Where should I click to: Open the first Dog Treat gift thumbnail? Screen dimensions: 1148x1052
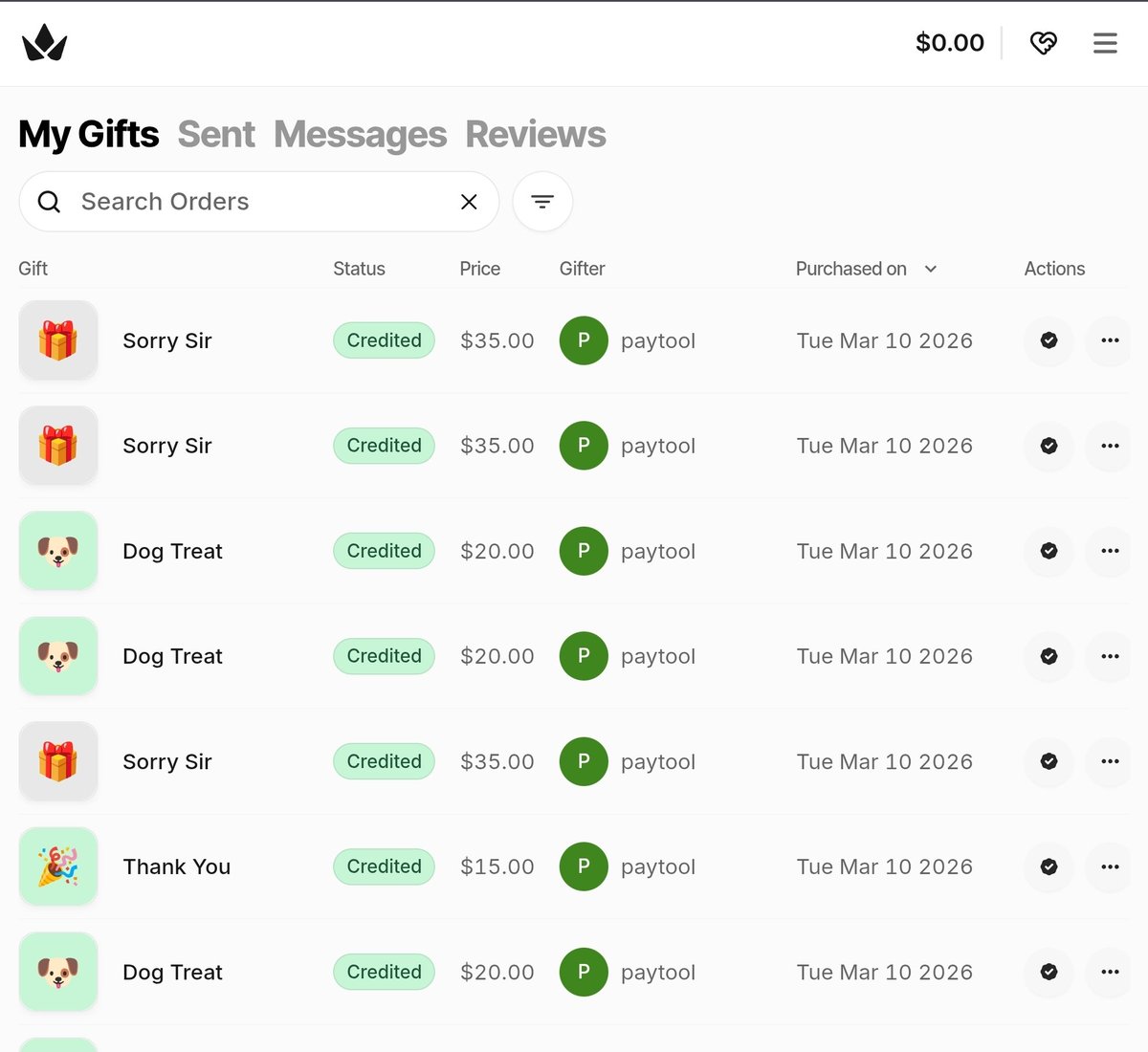58,551
